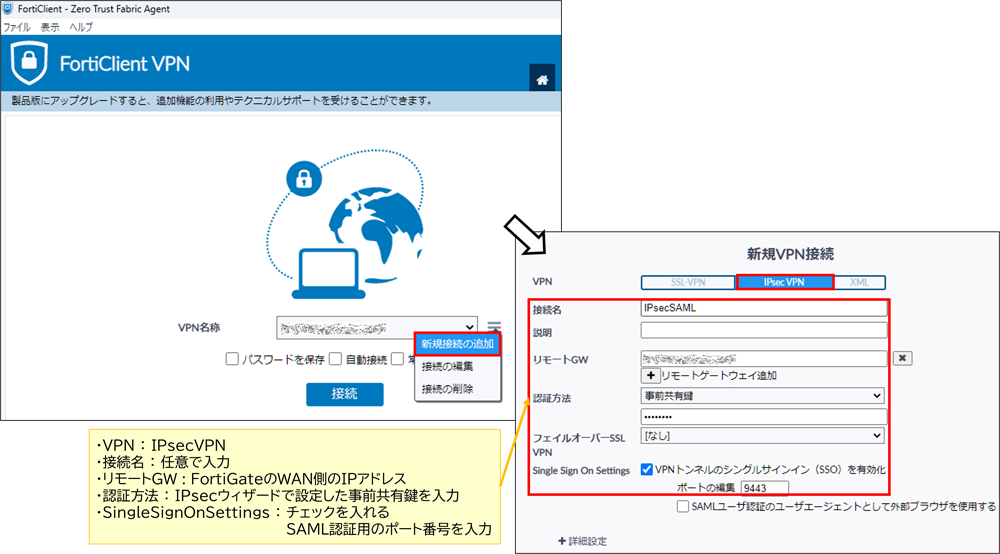
Task: Enable 外部ブラウザを使用する SAML checkbox
Action: [x=683, y=506]
